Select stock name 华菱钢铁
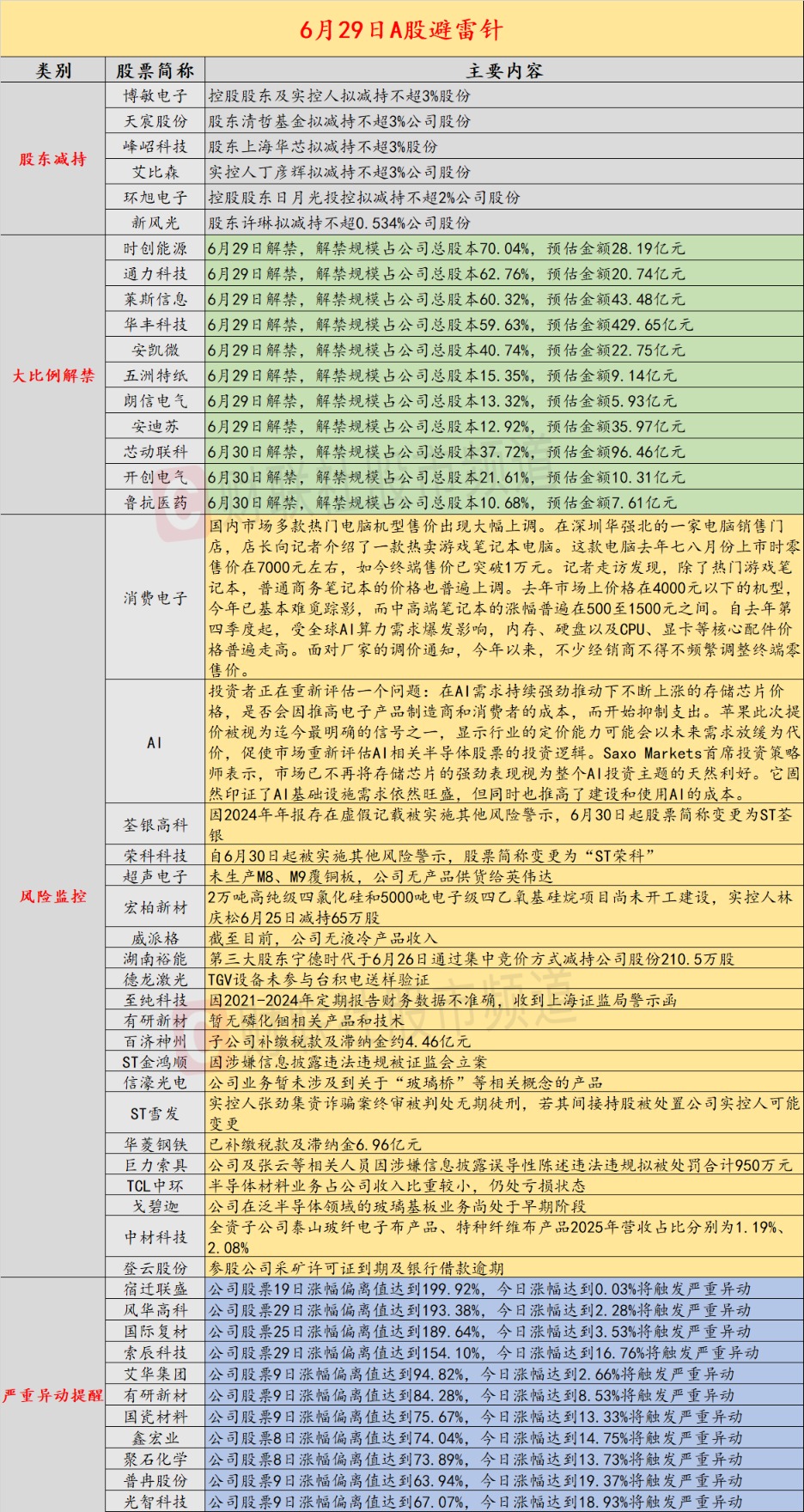The width and height of the screenshot is (804, 1512). (x=155, y=1144)
